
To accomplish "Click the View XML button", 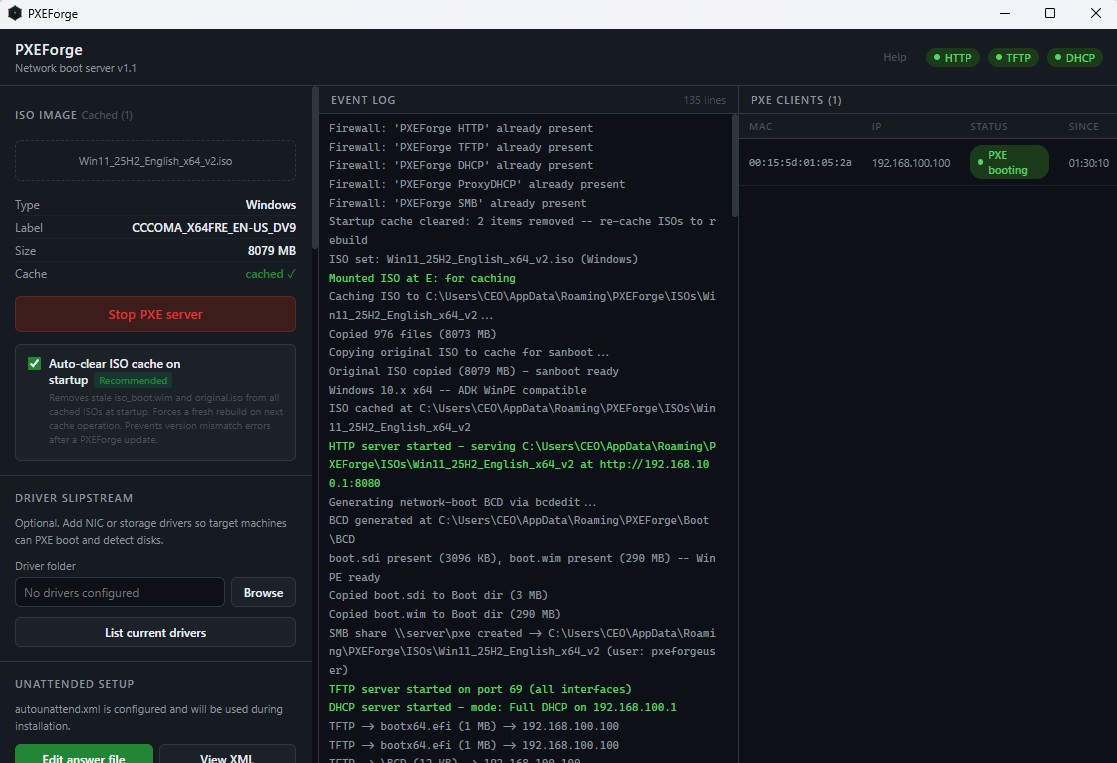I will point(227,754).
